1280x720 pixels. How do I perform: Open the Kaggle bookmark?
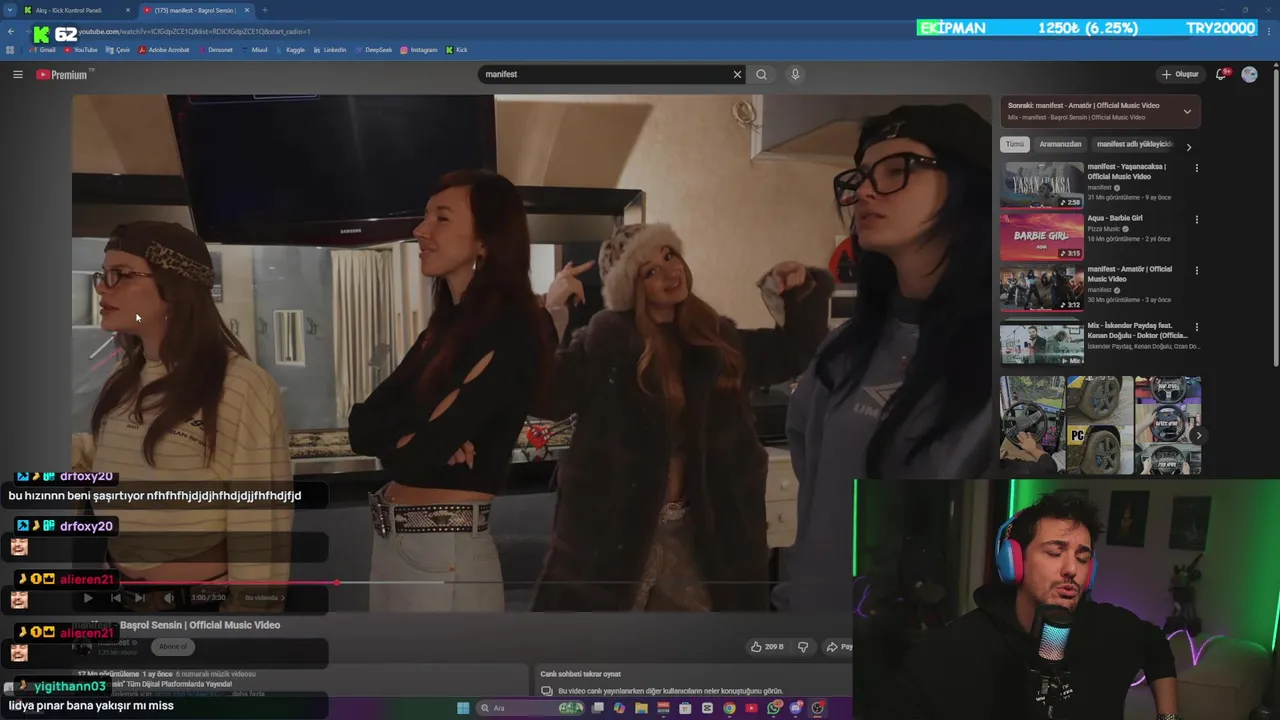coord(290,50)
